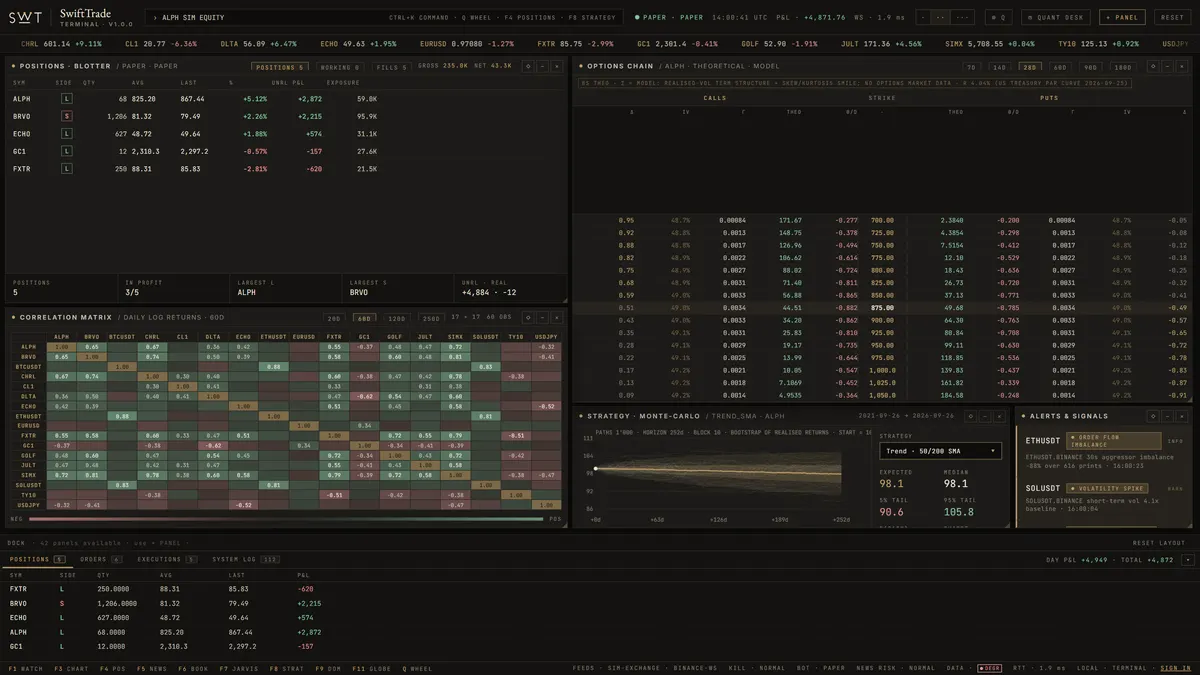Set correlation window to 250D
The height and width of the screenshot is (675, 1200).
coord(431,317)
